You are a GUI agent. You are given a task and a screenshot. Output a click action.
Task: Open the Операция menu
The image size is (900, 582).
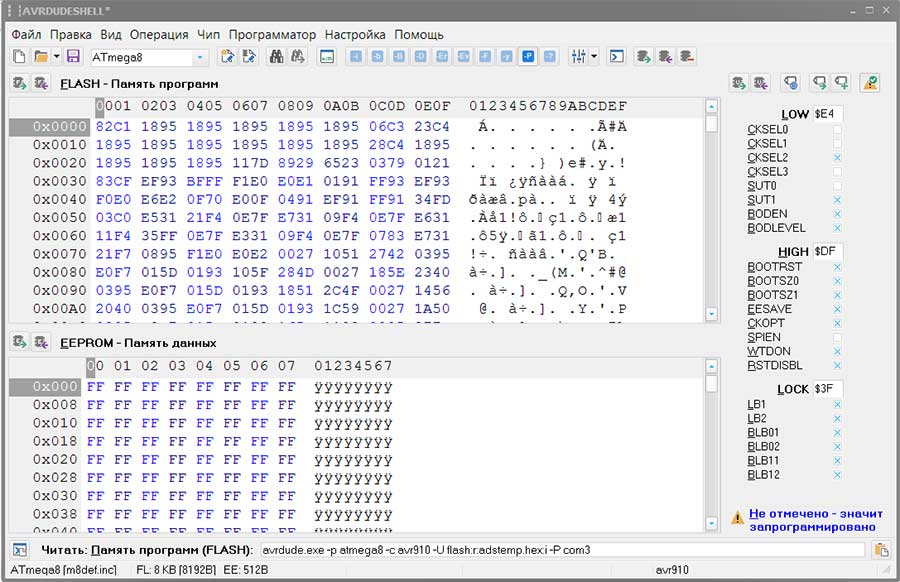tap(159, 34)
